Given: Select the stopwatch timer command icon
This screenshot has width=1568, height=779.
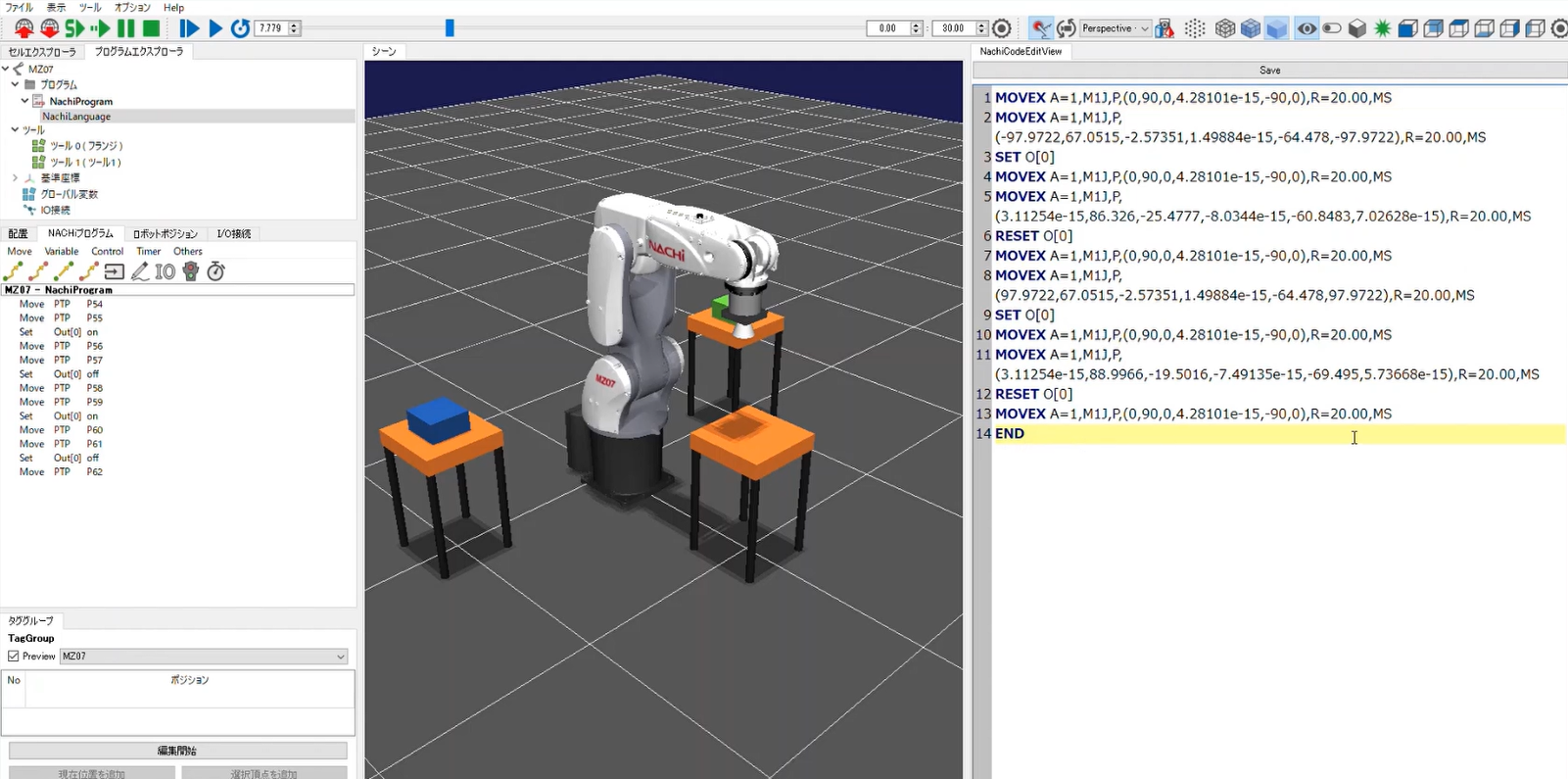Looking at the screenshot, I should (x=216, y=271).
